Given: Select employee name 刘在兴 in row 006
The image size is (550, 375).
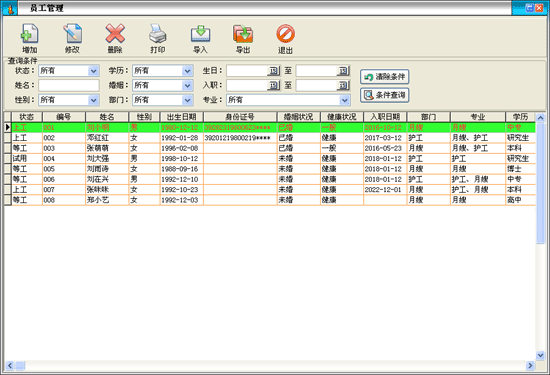Looking at the screenshot, I should click(x=98, y=179).
